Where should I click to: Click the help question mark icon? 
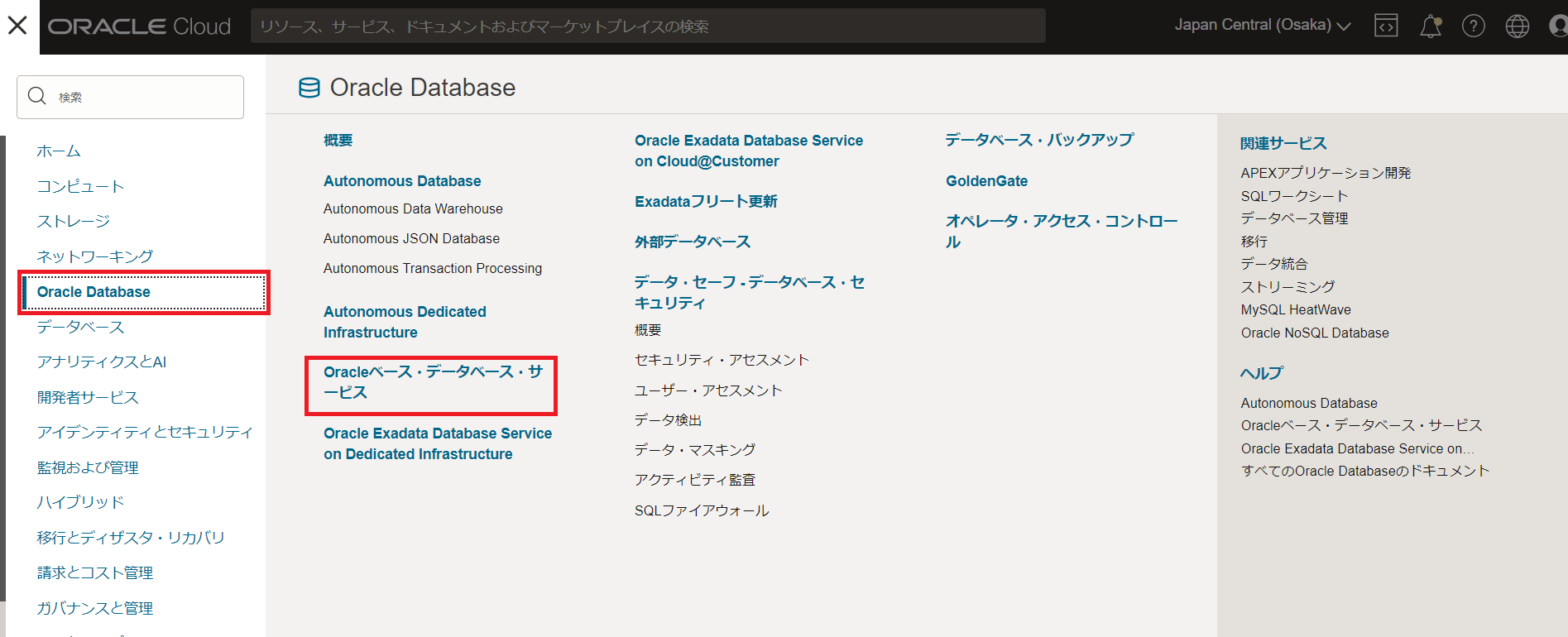1473,26
